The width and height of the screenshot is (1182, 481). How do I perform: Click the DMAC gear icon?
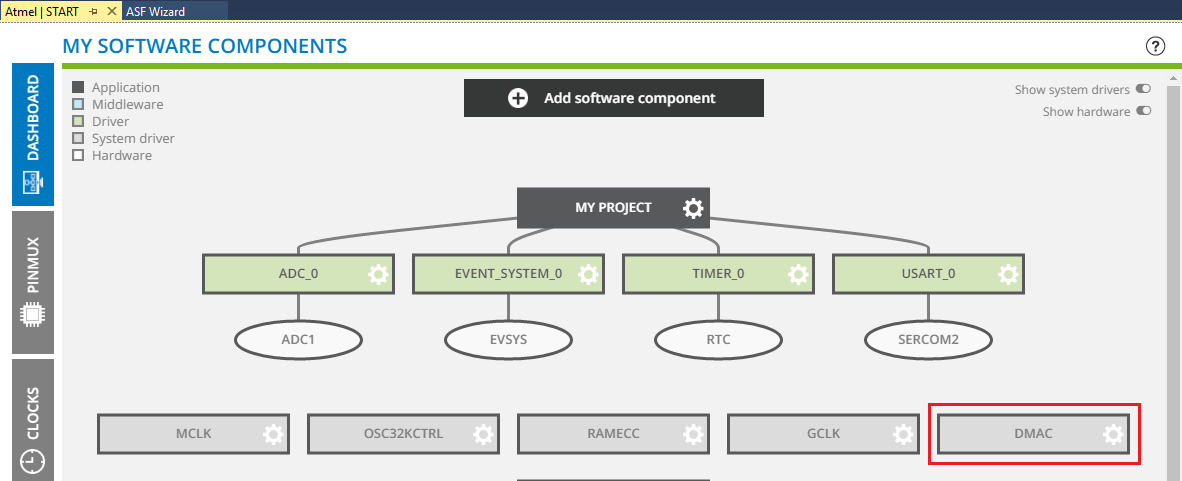click(x=1113, y=434)
